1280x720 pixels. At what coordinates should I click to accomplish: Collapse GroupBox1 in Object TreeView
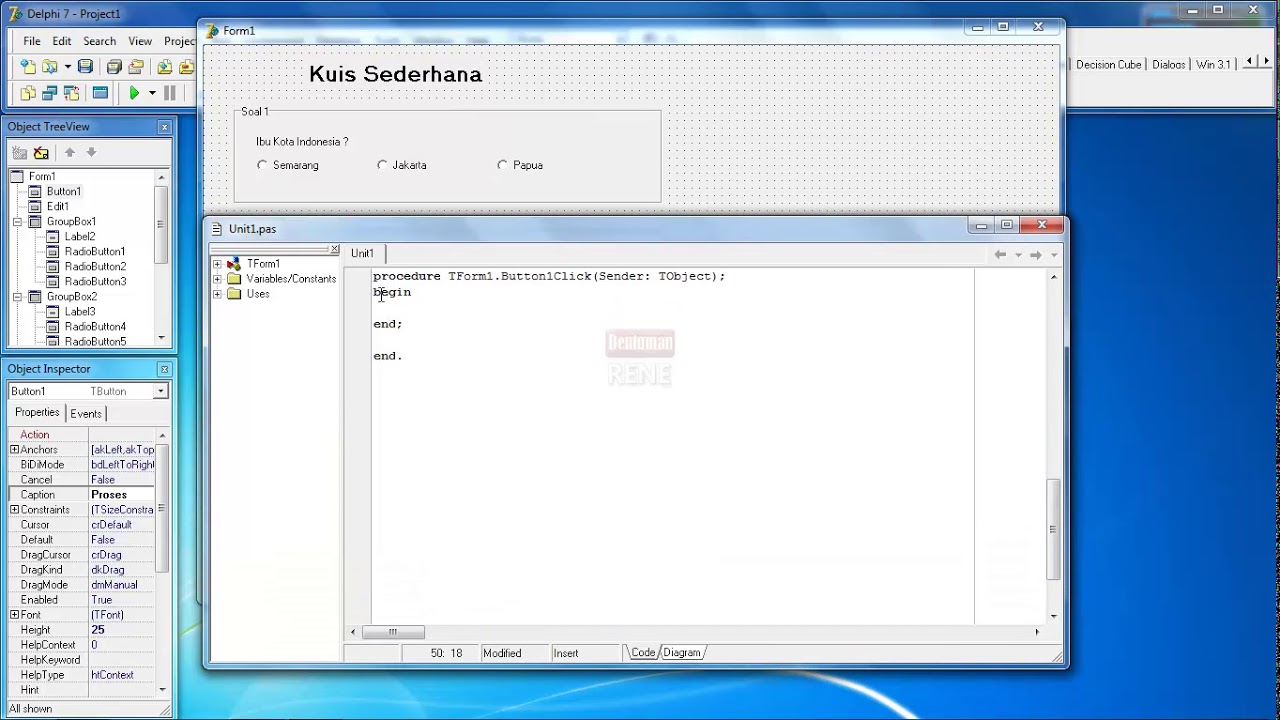click(x=17, y=221)
